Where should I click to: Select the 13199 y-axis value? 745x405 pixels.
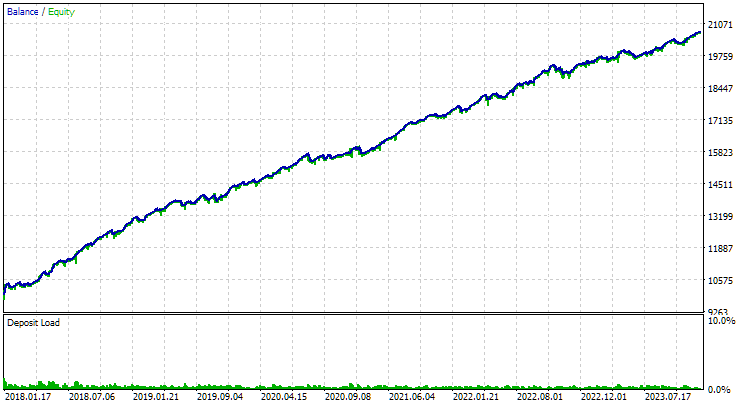720,217
